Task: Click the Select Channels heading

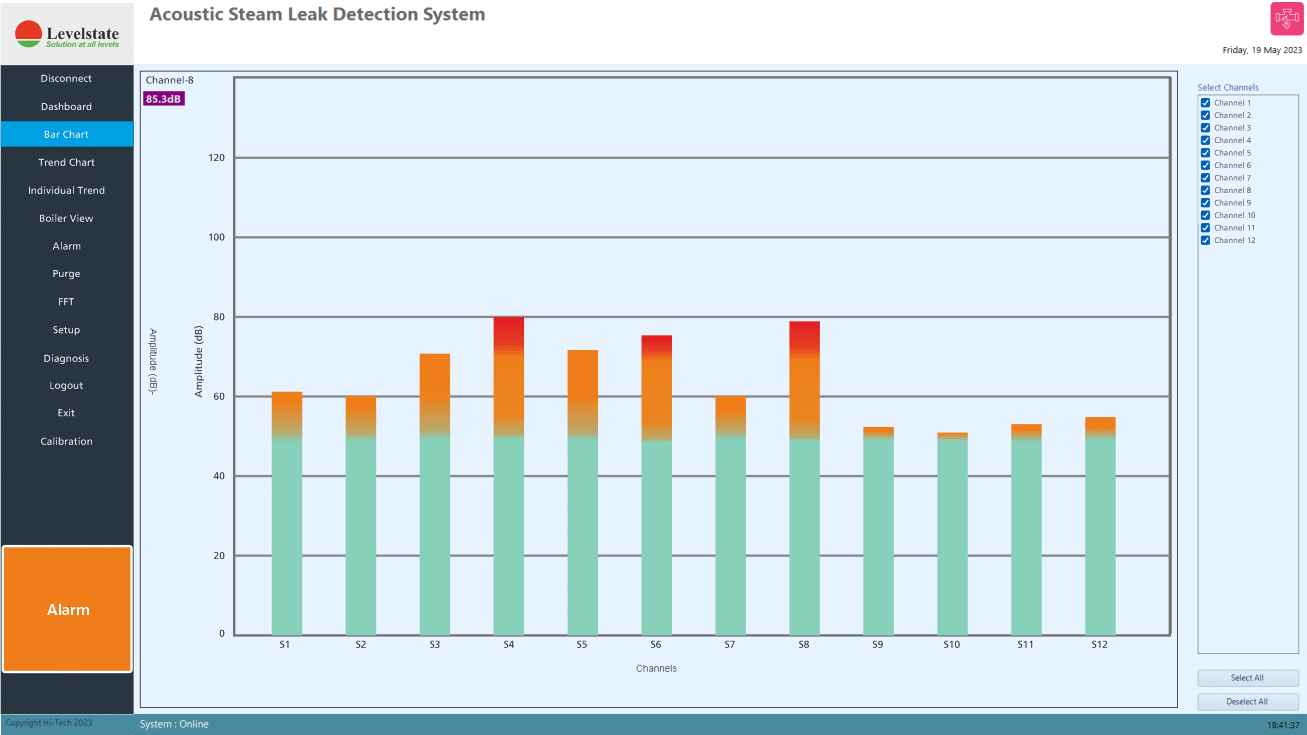Action: tap(1228, 88)
